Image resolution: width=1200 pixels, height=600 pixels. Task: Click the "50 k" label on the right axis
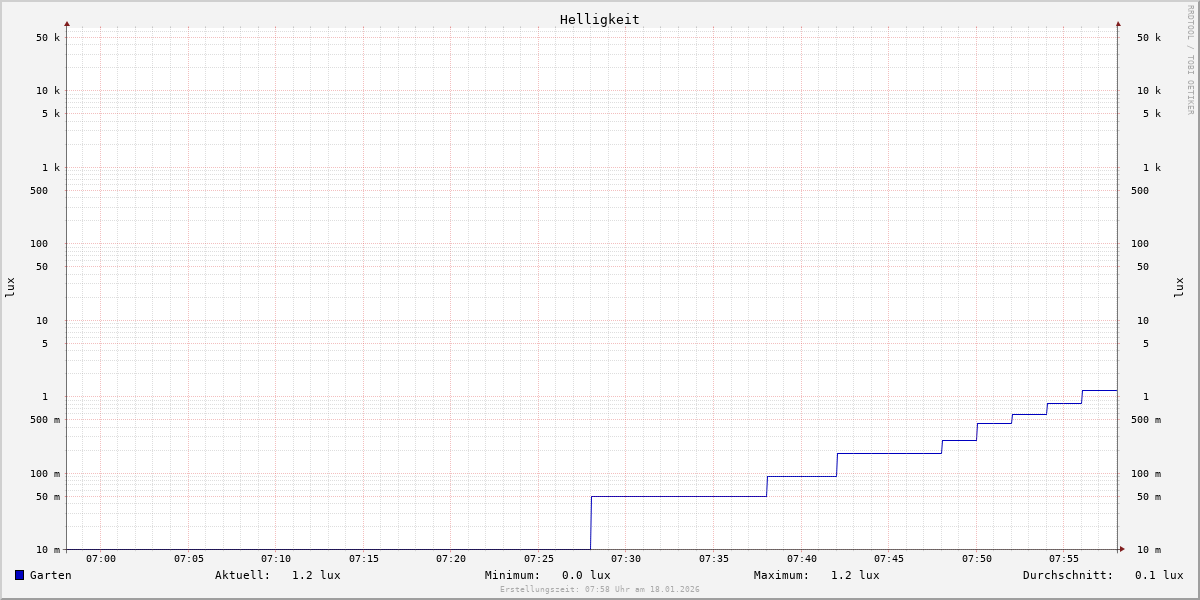(1149, 38)
